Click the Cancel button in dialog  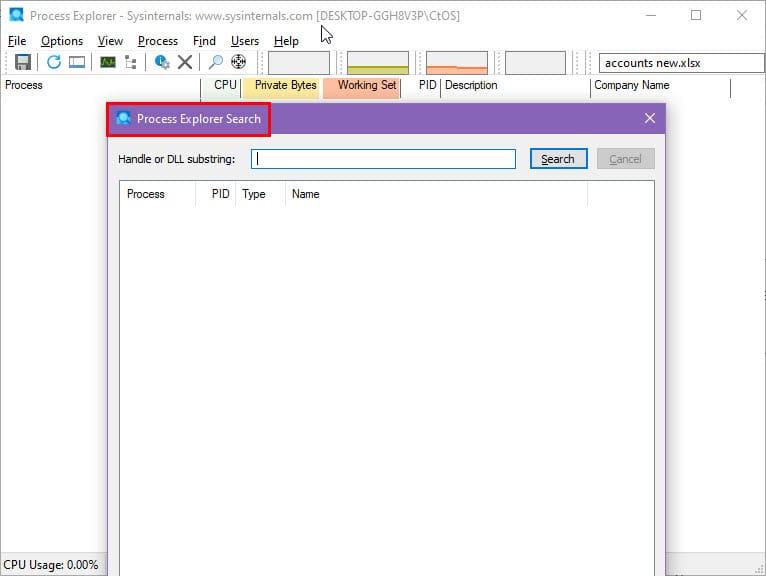click(625, 159)
